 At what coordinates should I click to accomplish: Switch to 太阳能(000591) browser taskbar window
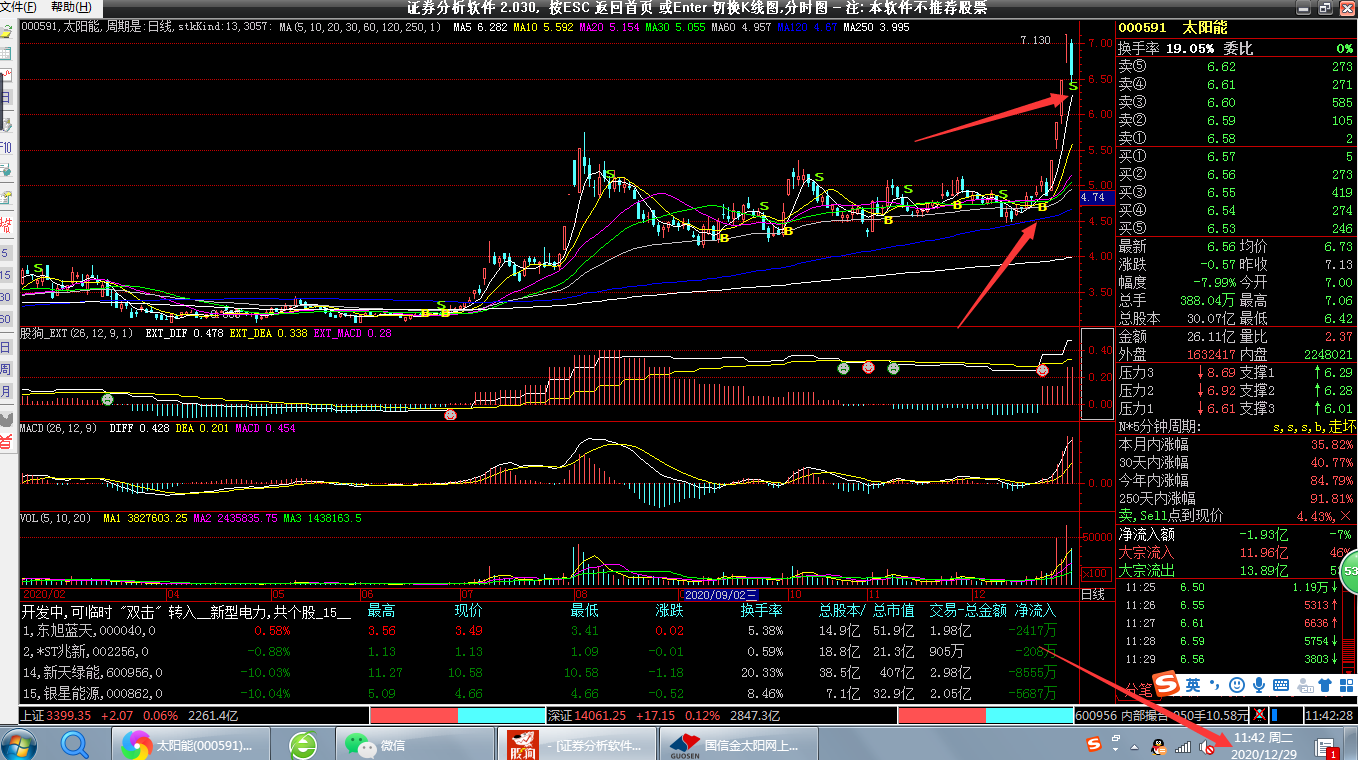click(190, 744)
